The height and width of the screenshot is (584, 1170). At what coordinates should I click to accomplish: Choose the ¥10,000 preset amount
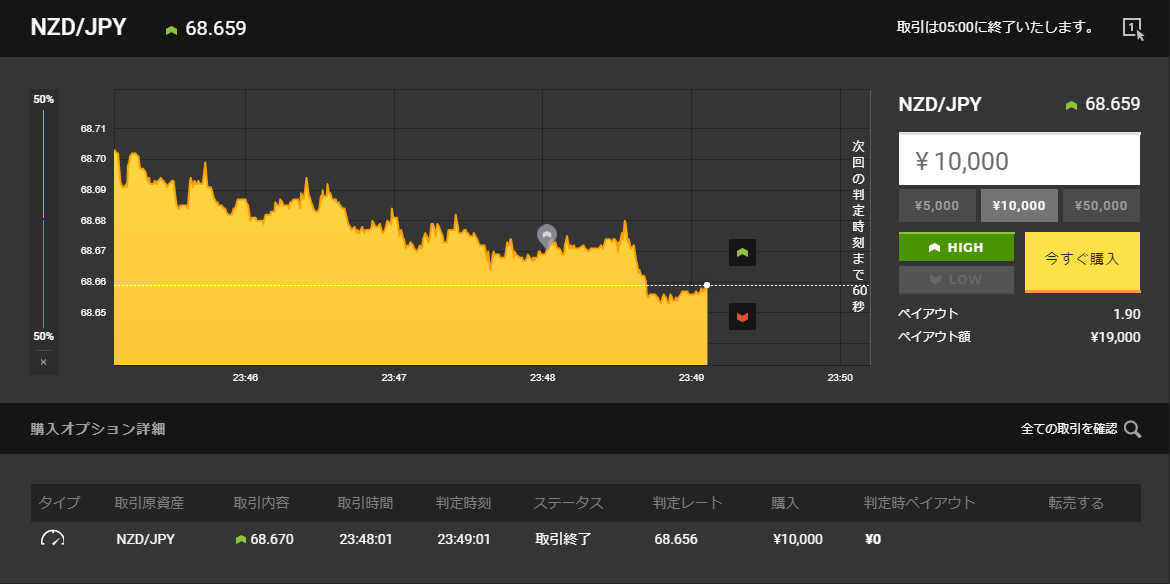pyautogui.click(x=1019, y=206)
